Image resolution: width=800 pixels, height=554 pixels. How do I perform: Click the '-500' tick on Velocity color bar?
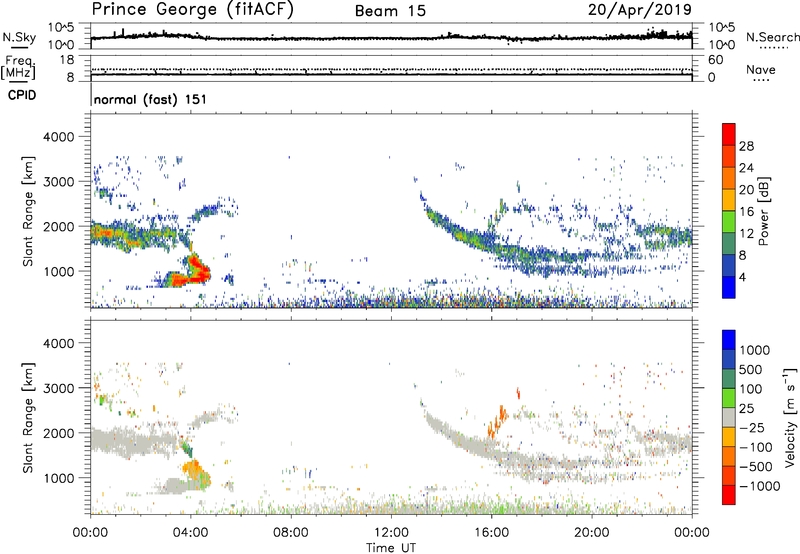pos(756,467)
